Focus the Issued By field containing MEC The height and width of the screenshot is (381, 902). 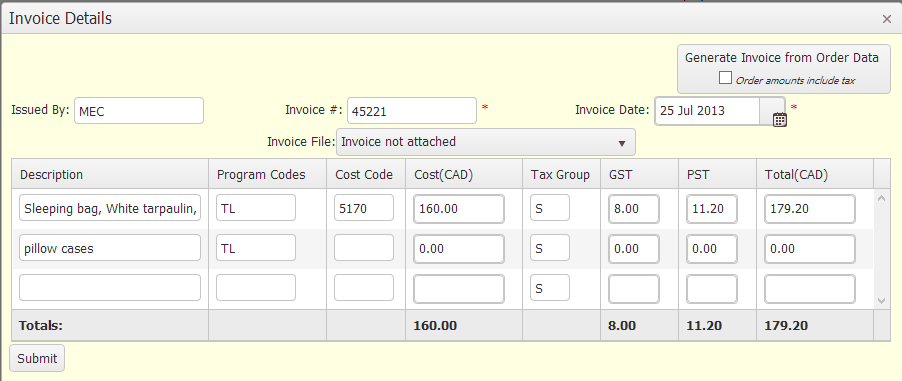(x=139, y=111)
